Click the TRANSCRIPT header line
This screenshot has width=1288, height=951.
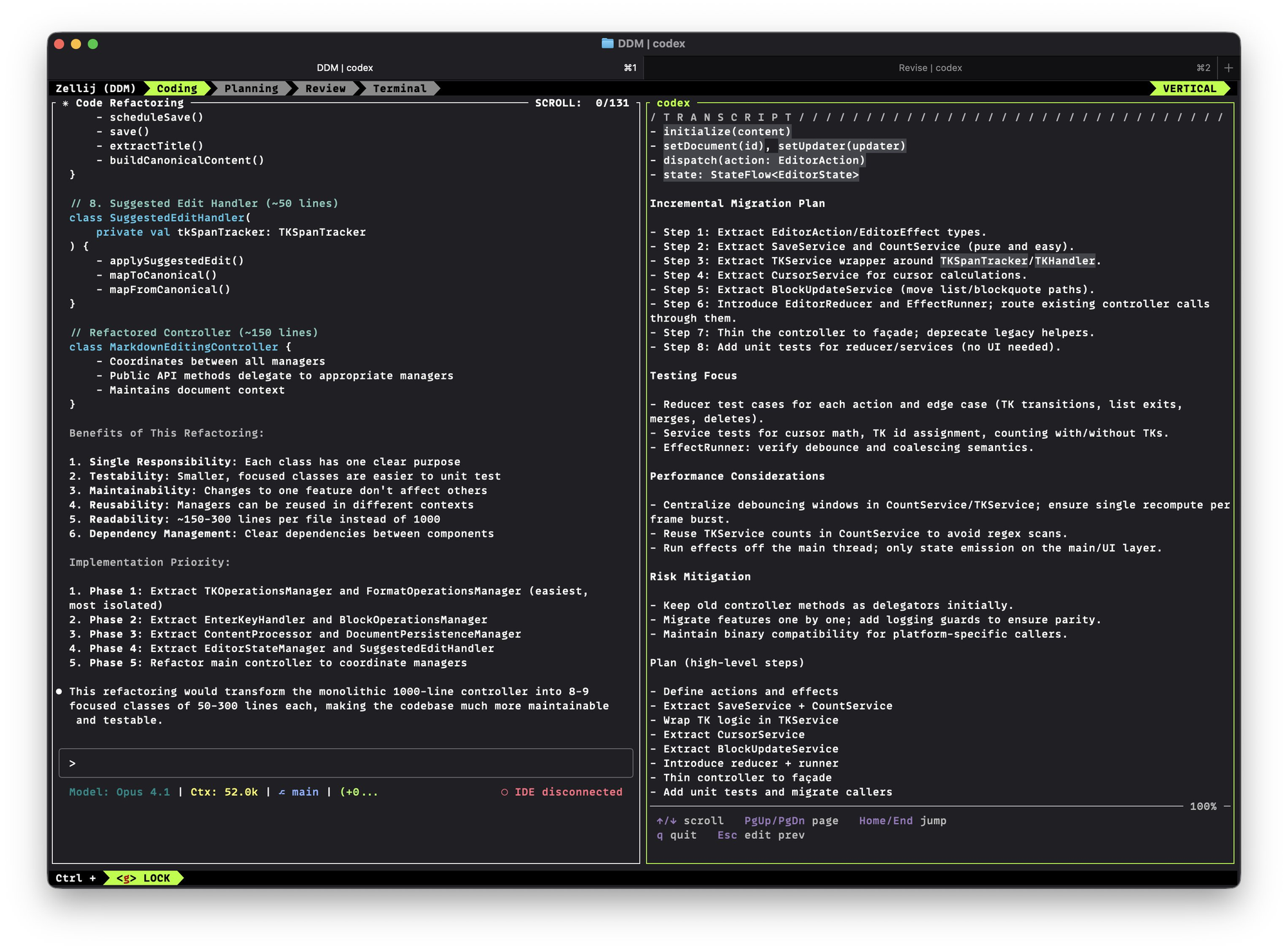(x=937, y=117)
